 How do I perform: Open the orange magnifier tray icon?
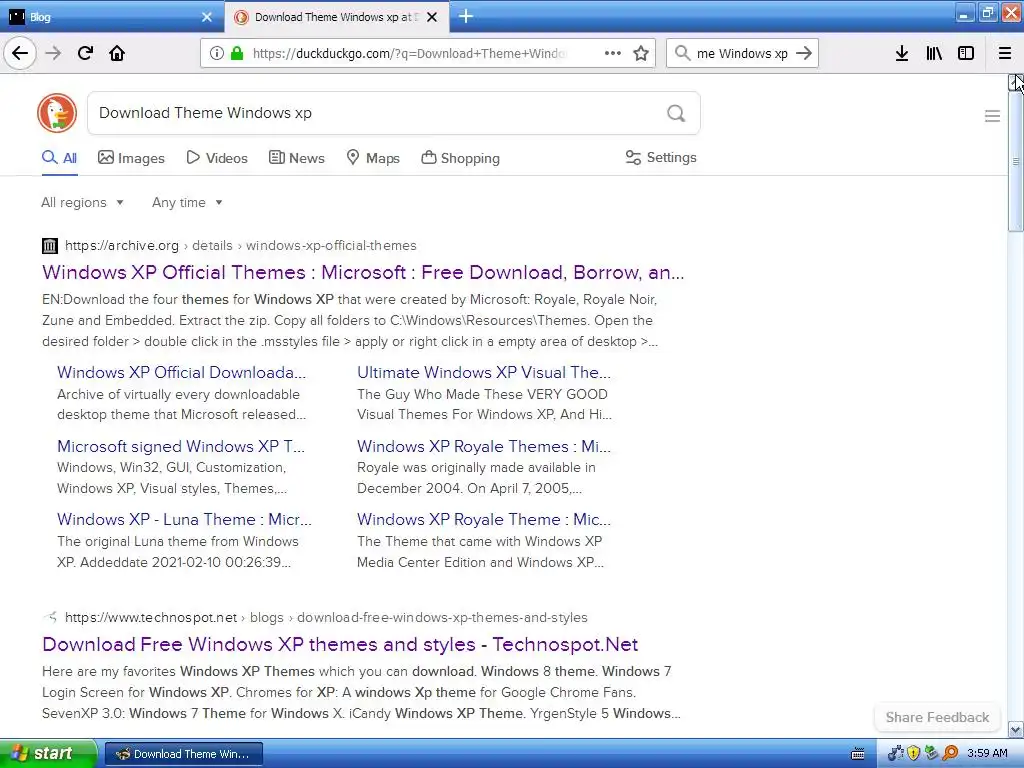click(x=950, y=753)
